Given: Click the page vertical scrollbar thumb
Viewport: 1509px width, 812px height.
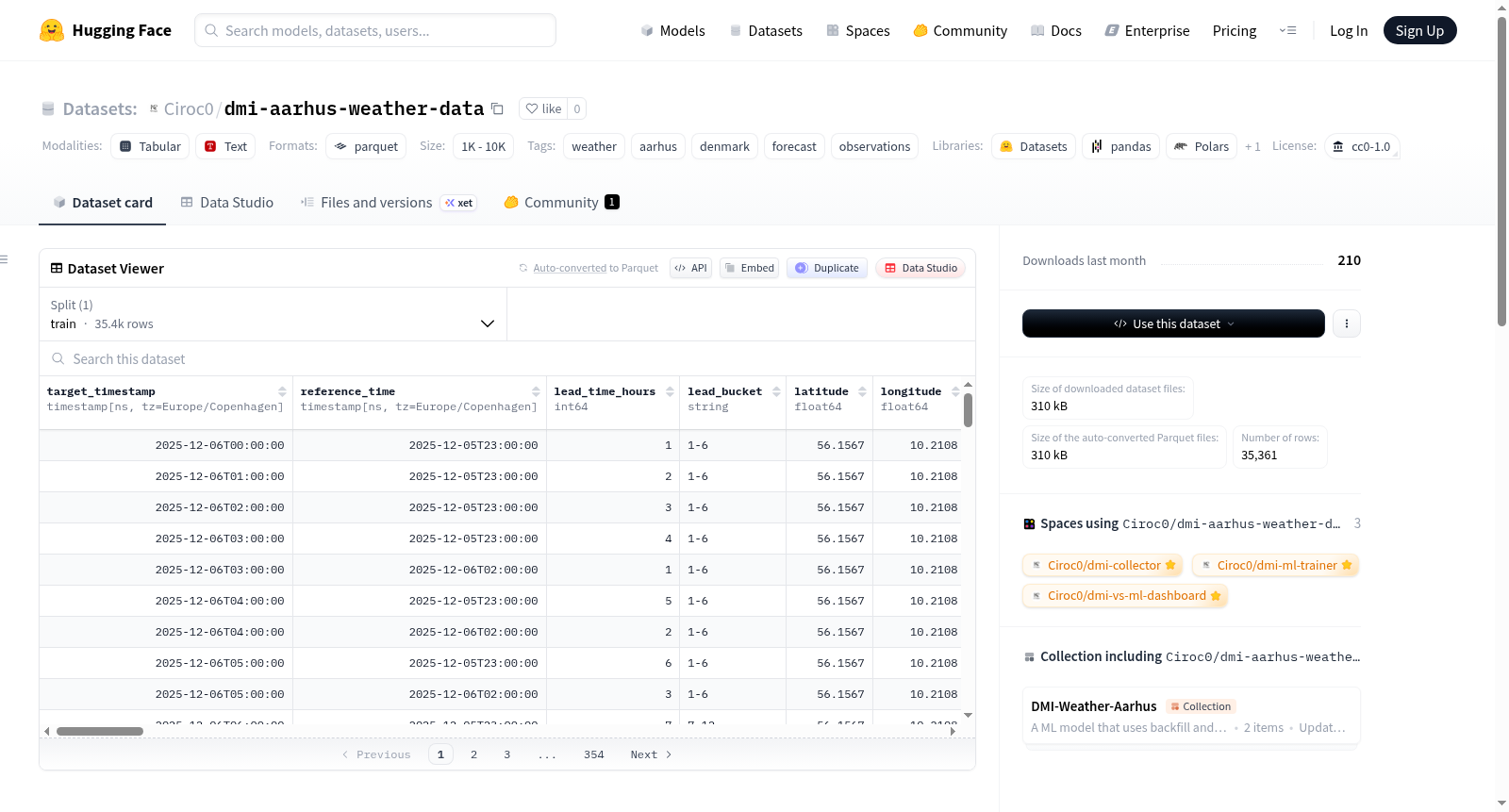Looking at the screenshot, I should pos(1501,172).
